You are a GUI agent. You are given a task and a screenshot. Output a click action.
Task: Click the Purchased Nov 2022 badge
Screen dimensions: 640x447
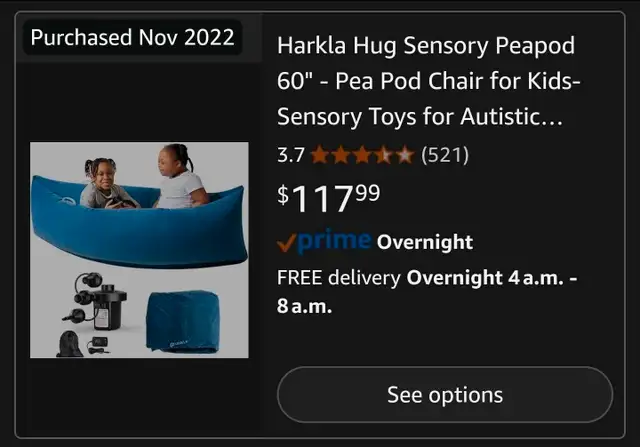[x=133, y=38]
